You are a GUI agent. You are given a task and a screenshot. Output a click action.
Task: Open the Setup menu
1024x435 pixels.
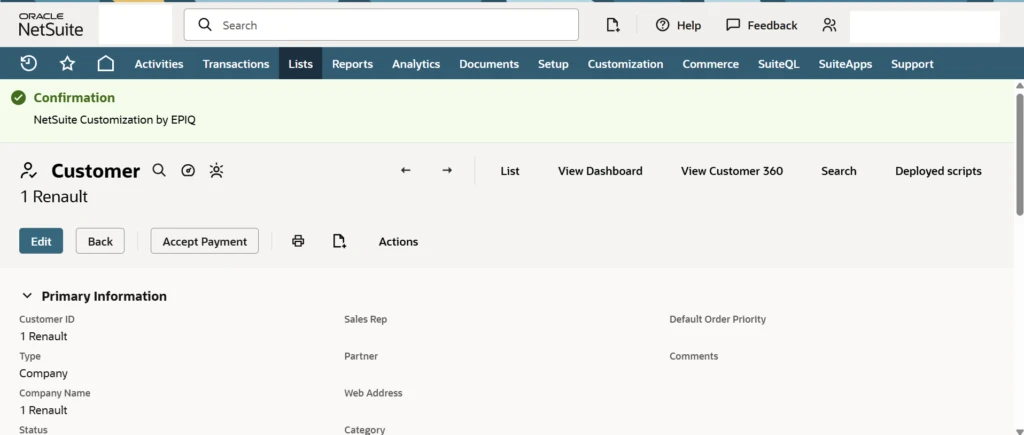click(553, 64)
